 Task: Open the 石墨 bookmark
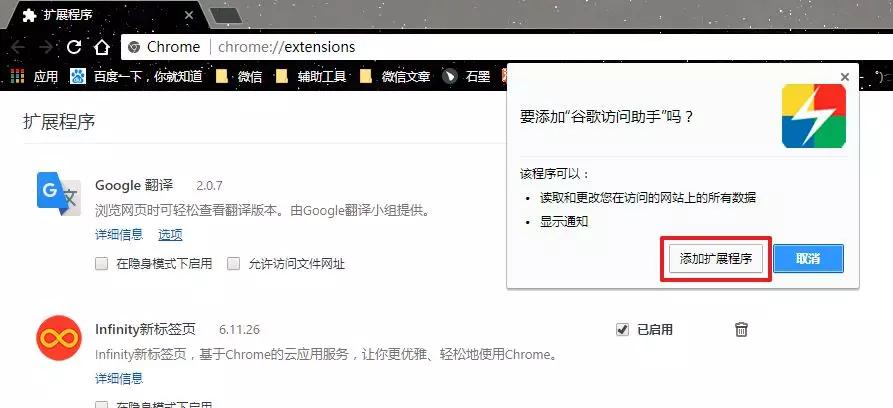tap(467, 76)
